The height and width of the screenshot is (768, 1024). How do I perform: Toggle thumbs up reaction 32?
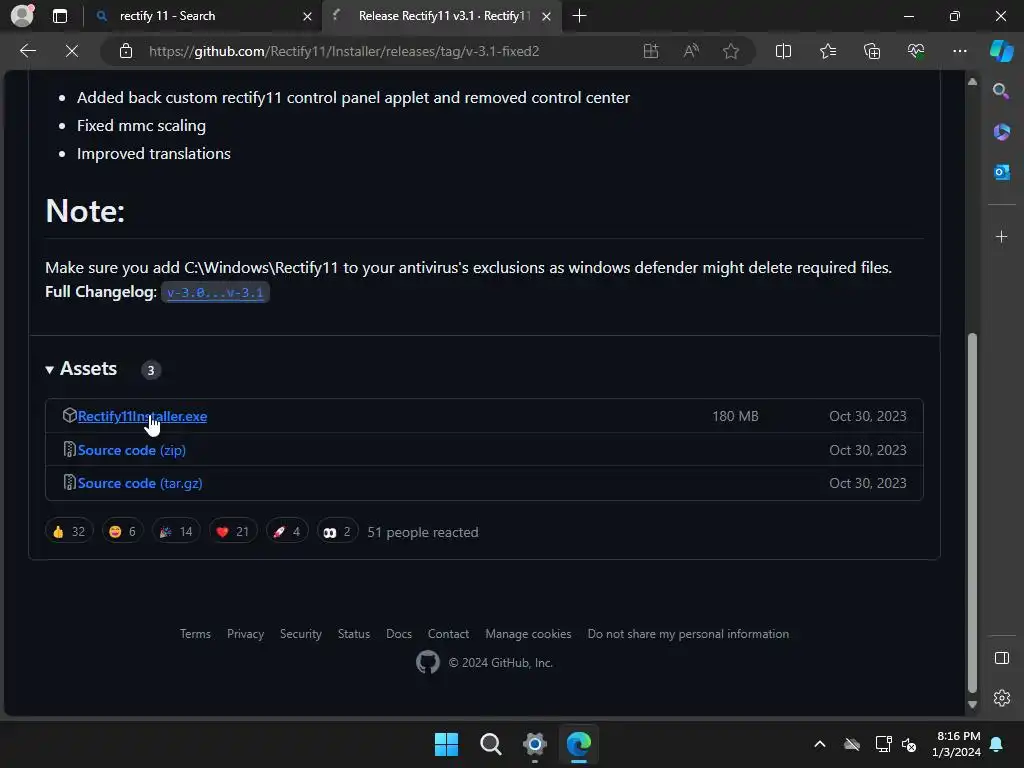tap(69, 532)
